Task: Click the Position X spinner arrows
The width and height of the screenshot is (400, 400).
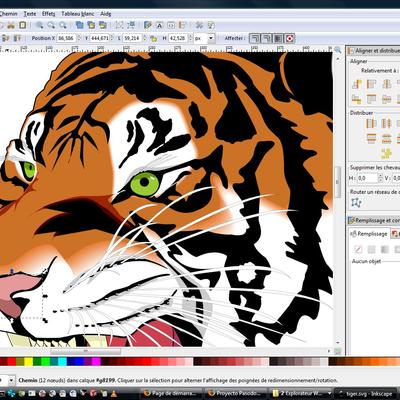Action: click(79, 39)
